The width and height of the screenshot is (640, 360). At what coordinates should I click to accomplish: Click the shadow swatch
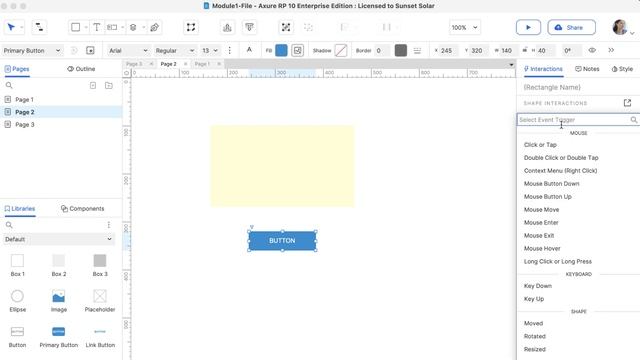340,50
